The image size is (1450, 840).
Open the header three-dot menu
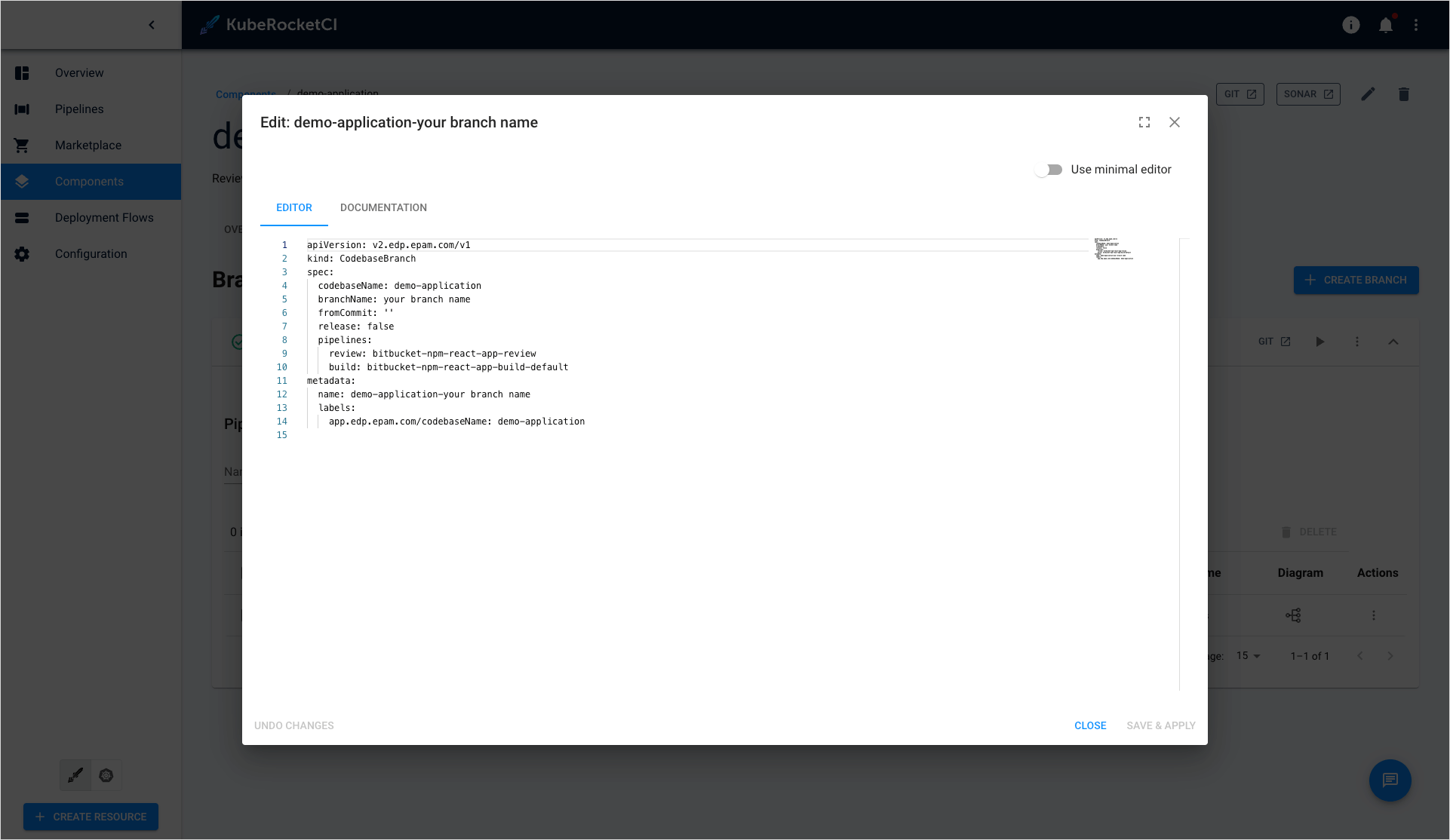click(x=1416, y=25)
